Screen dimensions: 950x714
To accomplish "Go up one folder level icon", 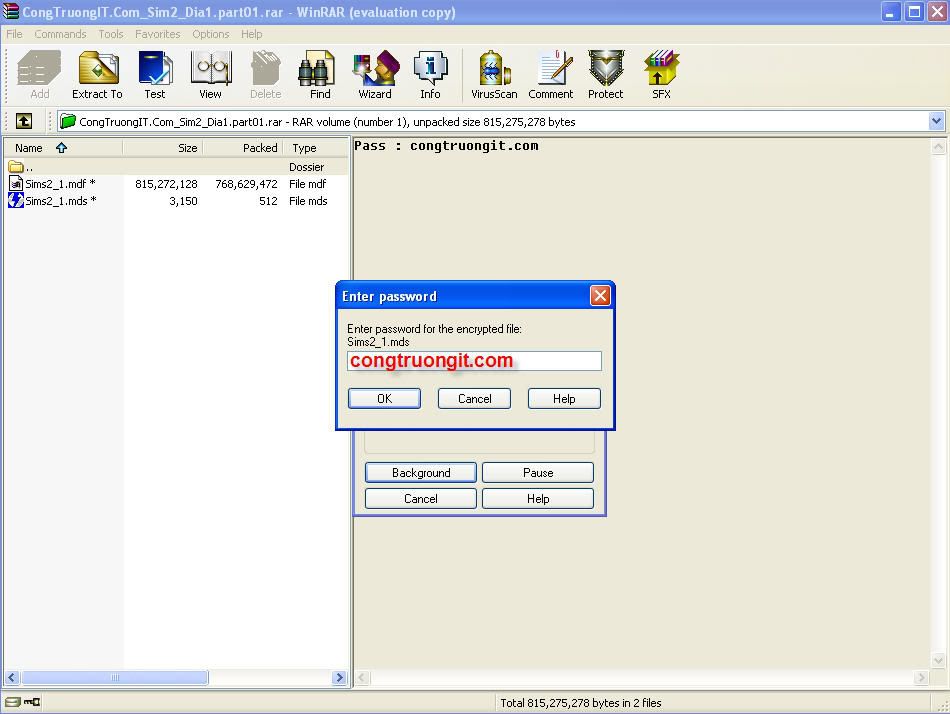I will [24, 121].
